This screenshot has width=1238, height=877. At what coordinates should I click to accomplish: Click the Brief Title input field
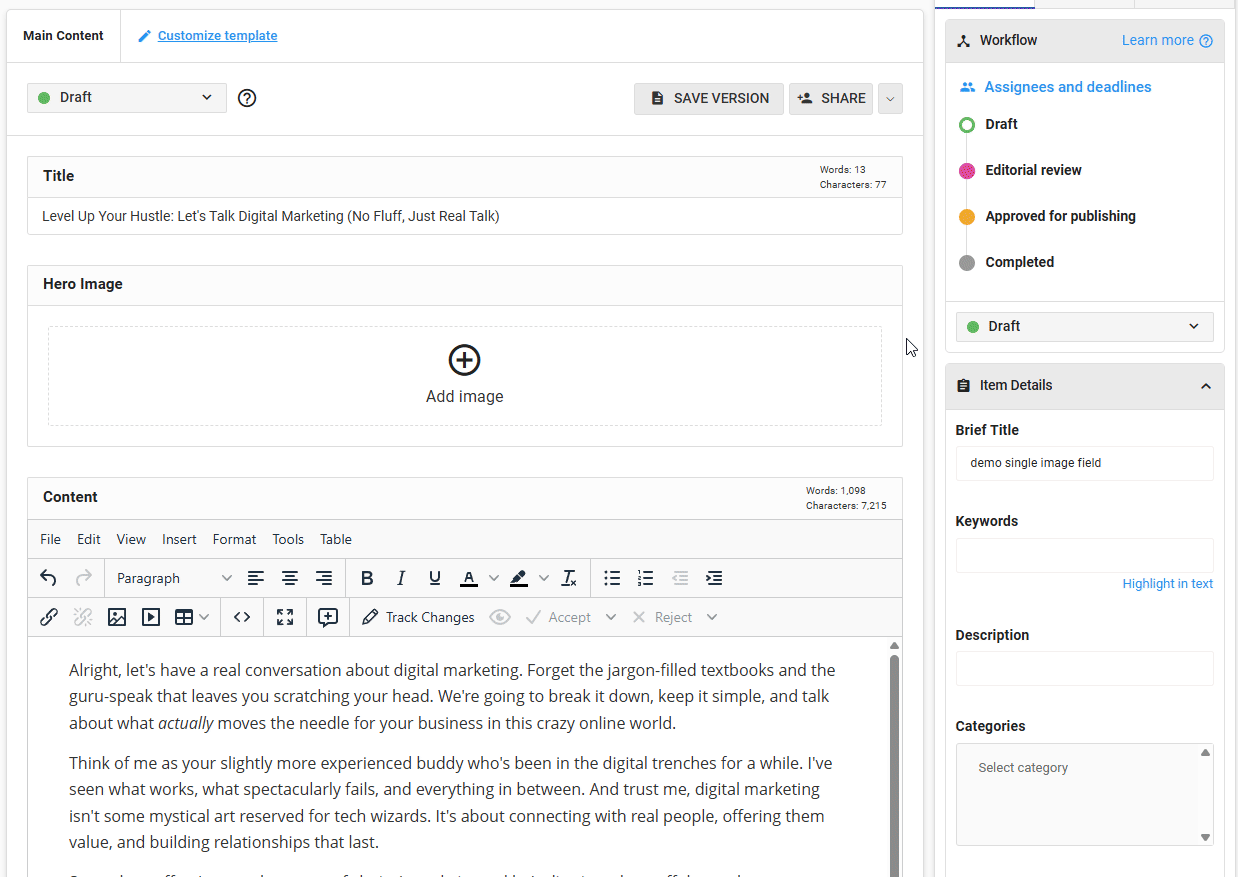point(1085,463)
